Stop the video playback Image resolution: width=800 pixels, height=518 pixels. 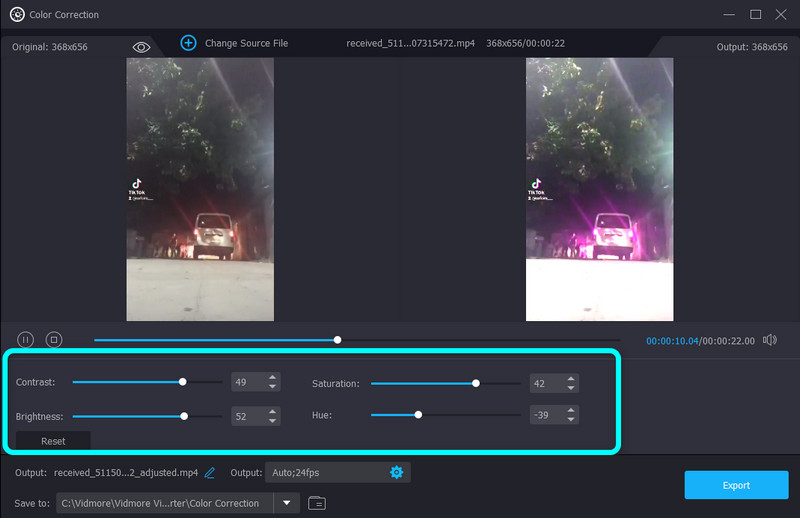(x=54, y=340)
